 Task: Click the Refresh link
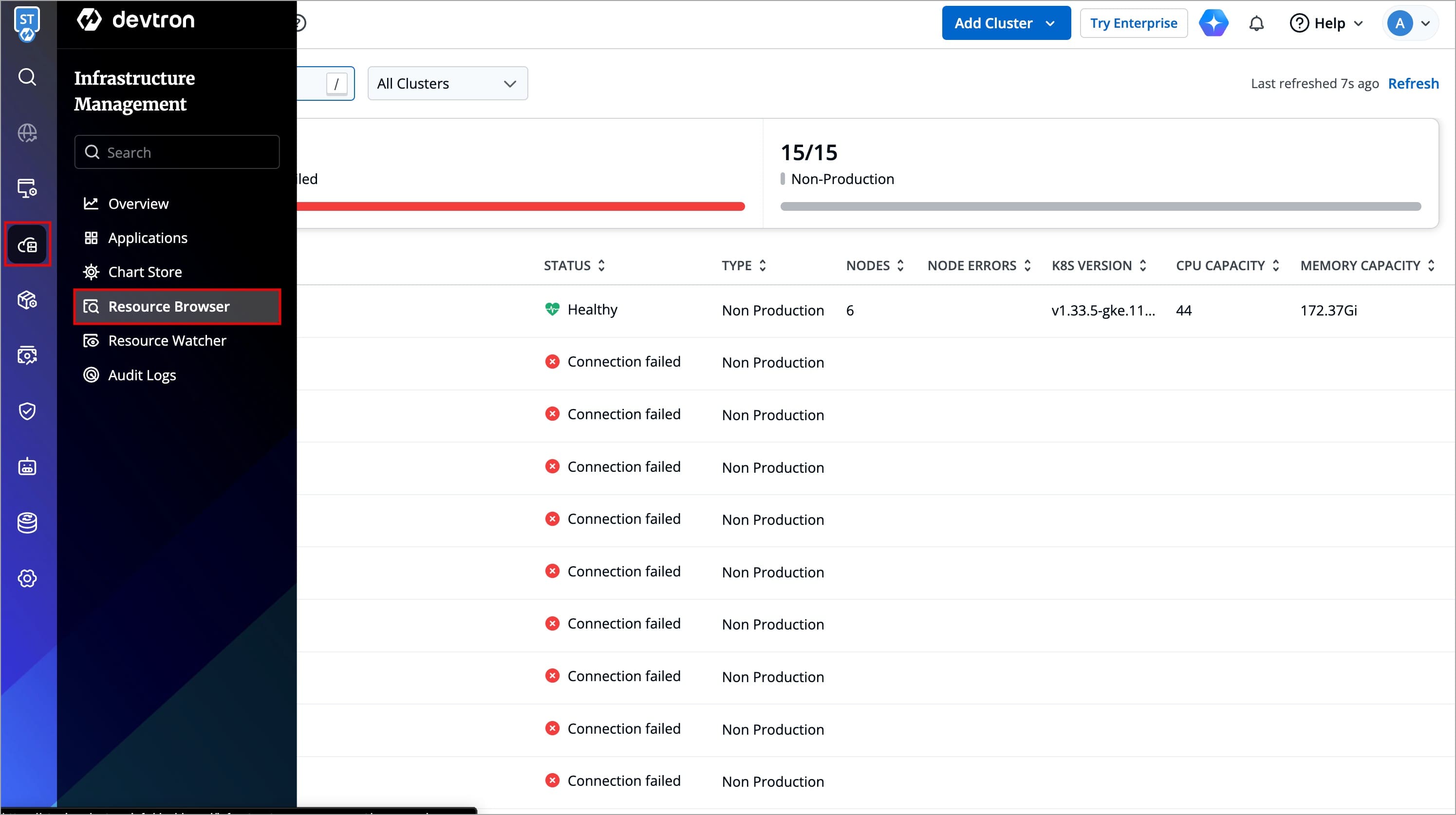coord(1413,84)
